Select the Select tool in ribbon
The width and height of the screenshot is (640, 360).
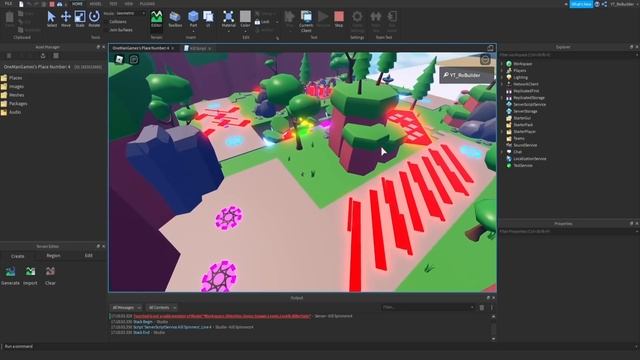[51, 19]
